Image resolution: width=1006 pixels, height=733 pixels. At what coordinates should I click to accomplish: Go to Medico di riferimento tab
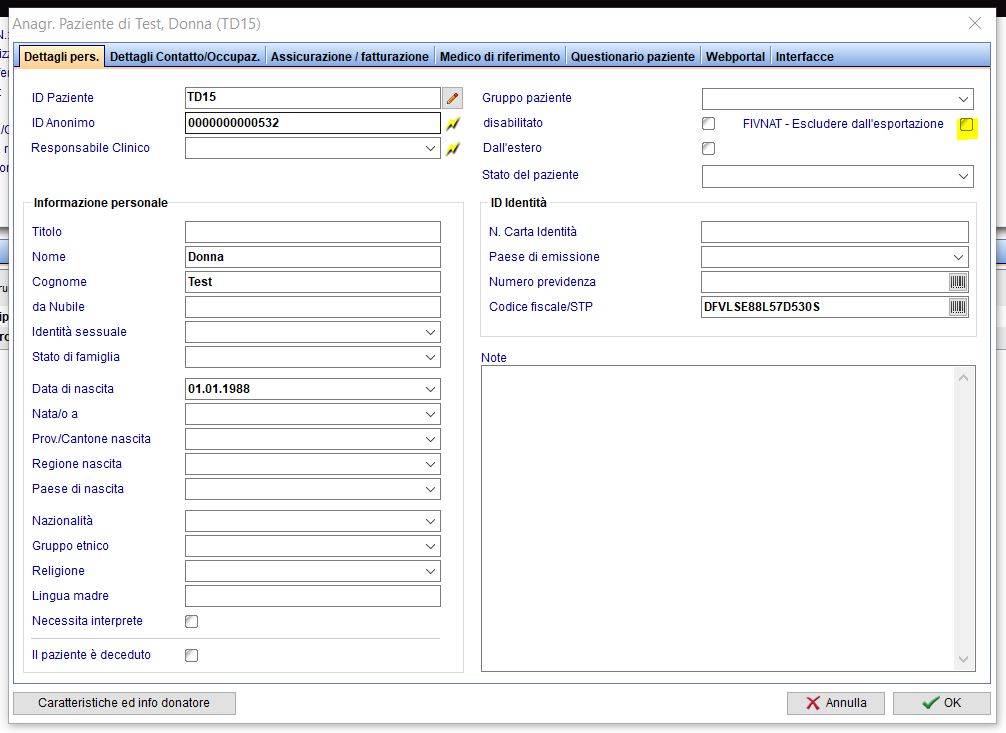[500, 56]
